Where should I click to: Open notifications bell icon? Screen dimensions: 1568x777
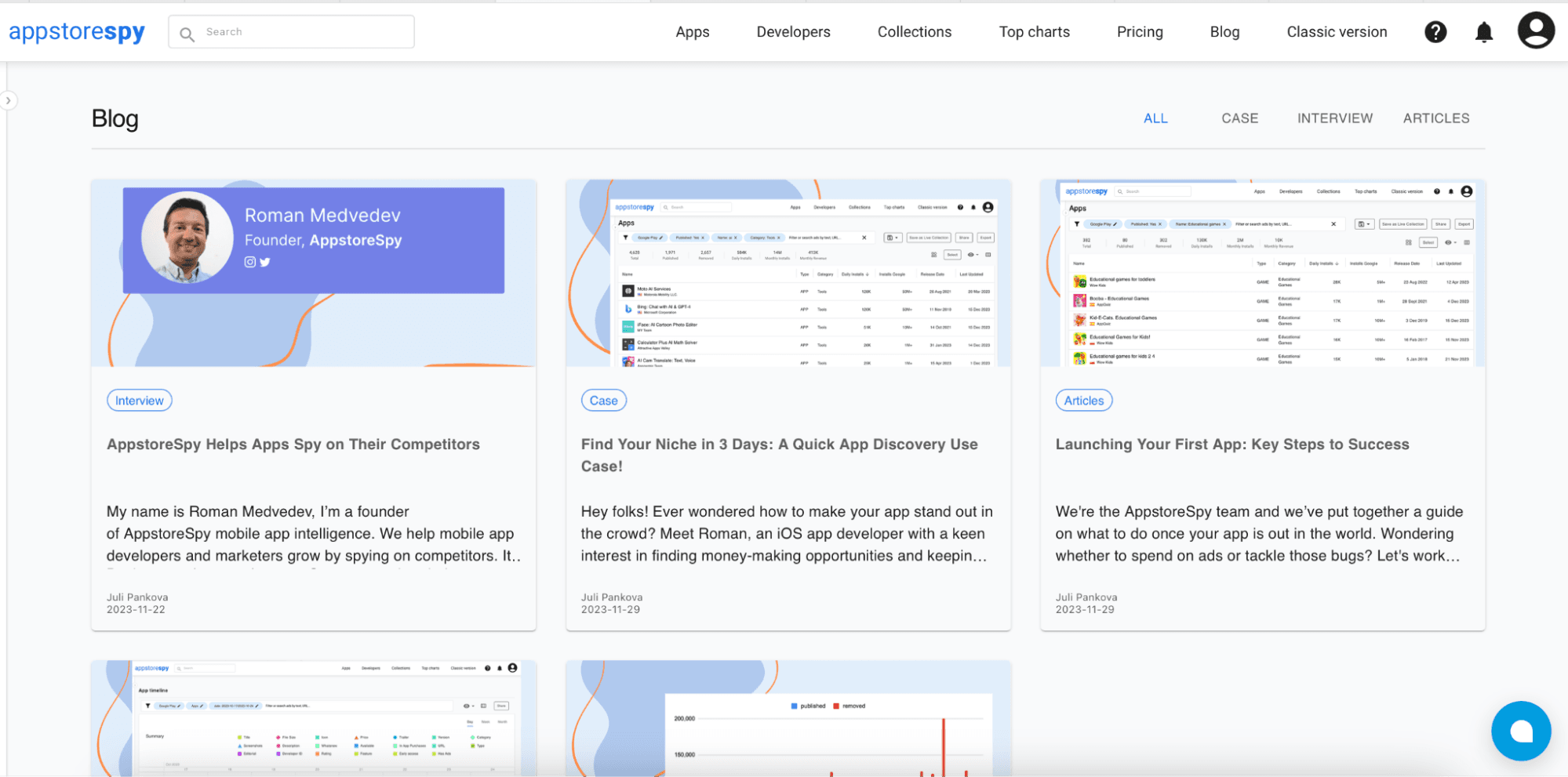tap(1483, 32)
